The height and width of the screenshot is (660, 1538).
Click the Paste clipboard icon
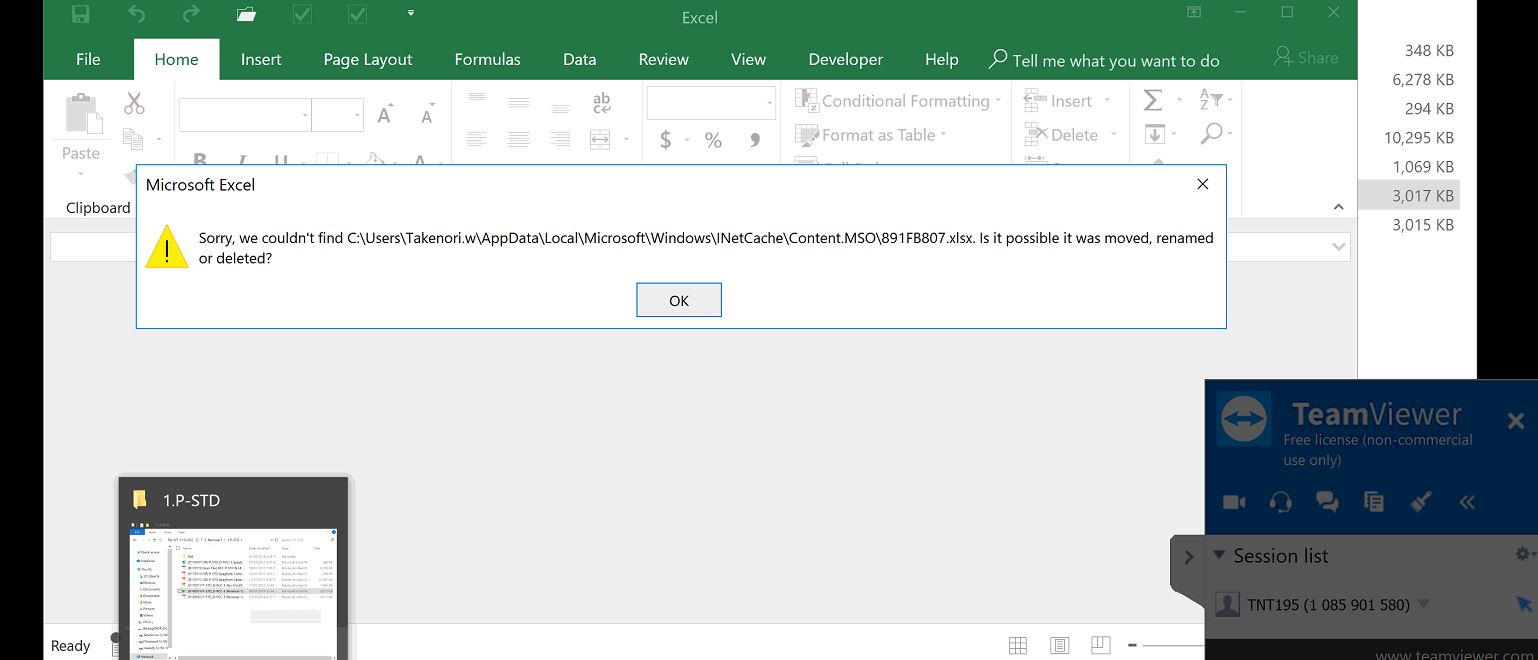pyautogui.click(x=84, y=113)
